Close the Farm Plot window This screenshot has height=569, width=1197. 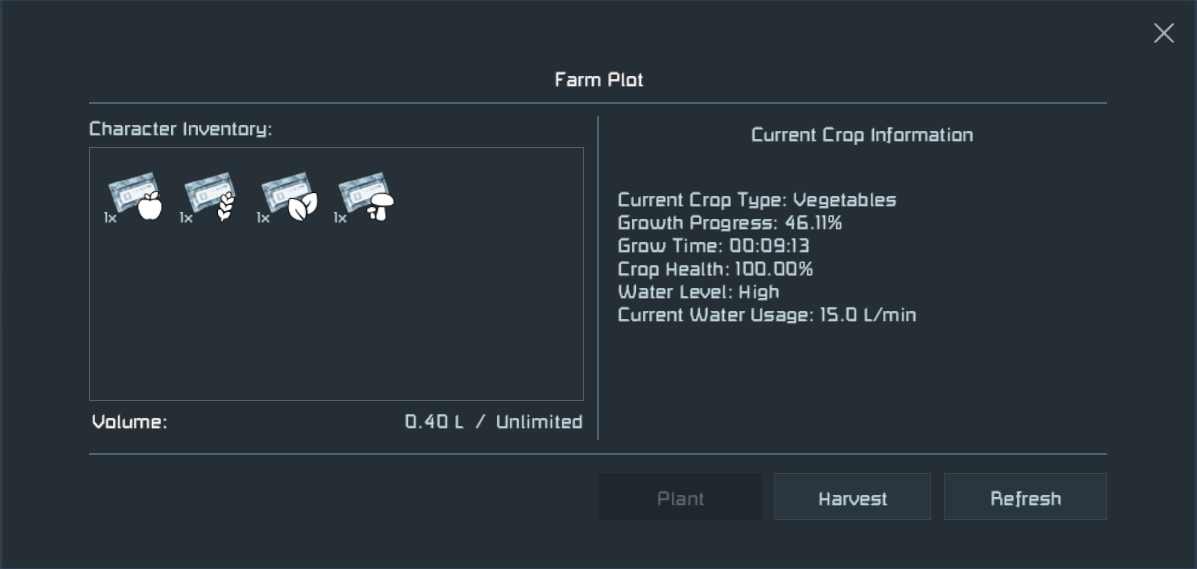pyautogui.click(x=1164, y=33)
